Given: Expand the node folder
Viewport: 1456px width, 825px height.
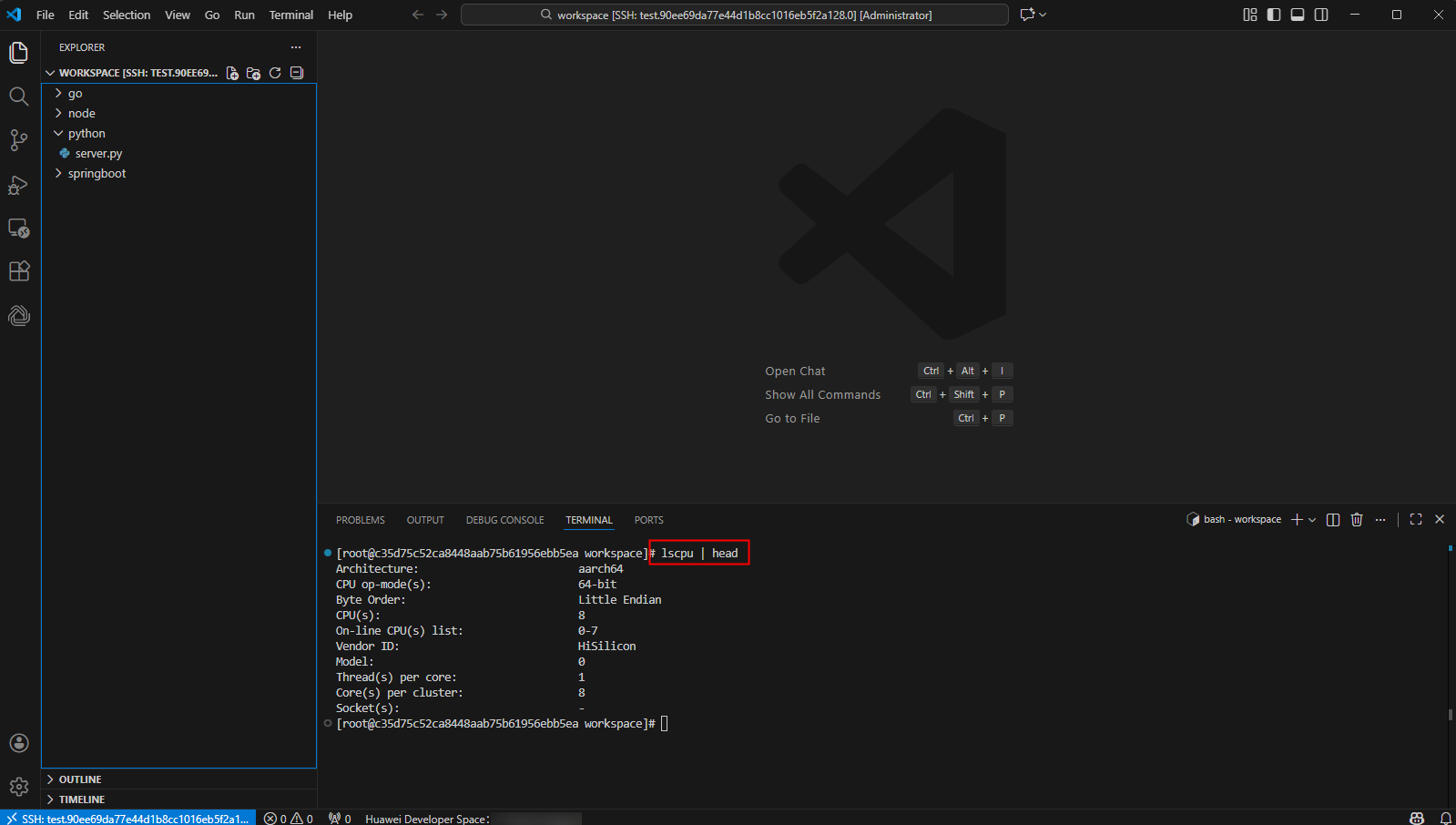Looking at the screenshot, I should 178,113.
